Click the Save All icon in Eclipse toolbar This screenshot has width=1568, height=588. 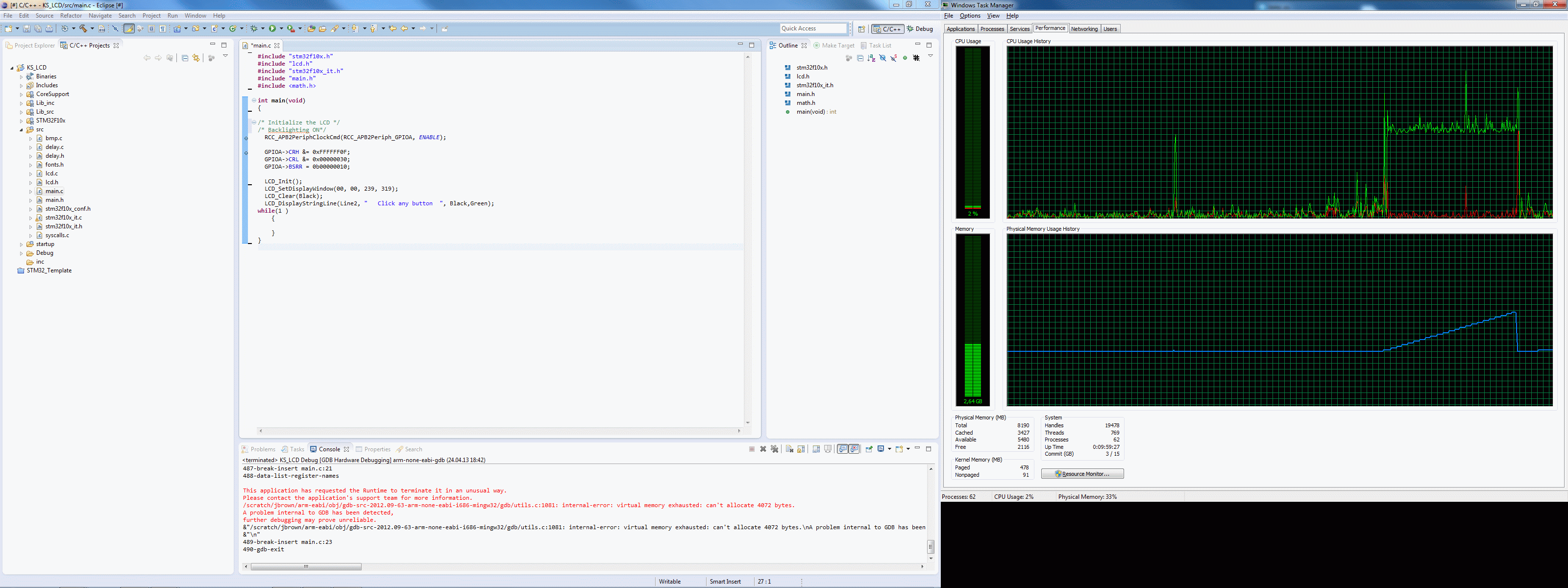pos(38,28)
